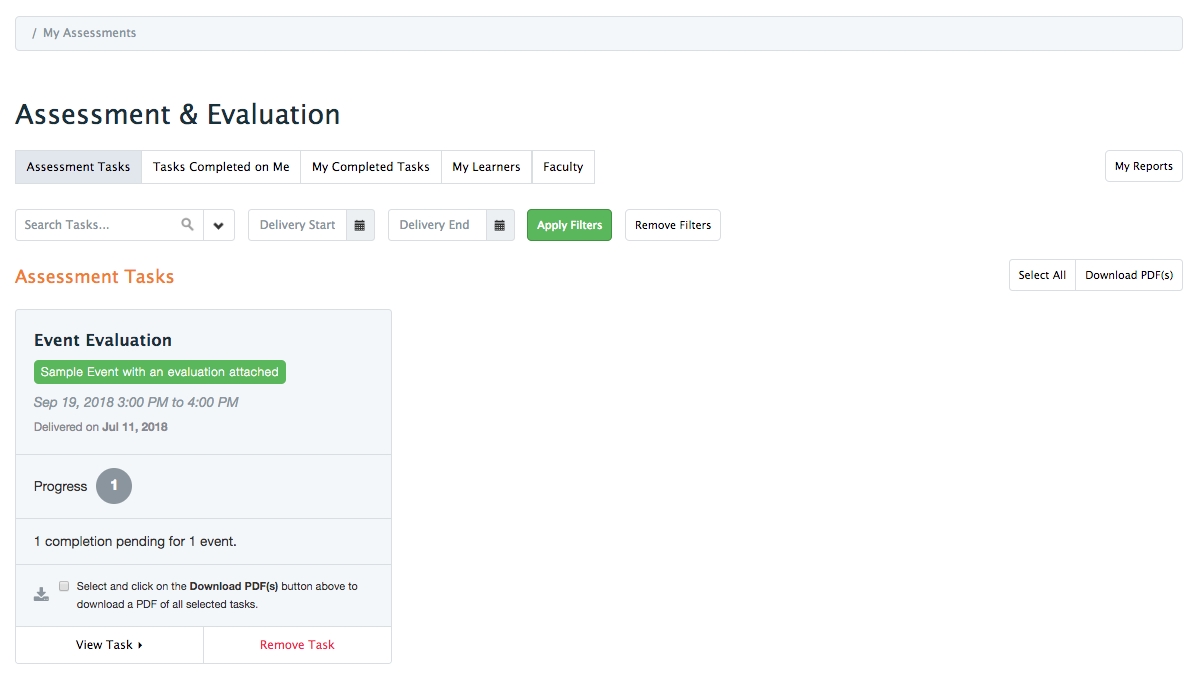Open View Task for Event Evaluation
This screenshot has width=1195, height=682.
coord(109,645)
